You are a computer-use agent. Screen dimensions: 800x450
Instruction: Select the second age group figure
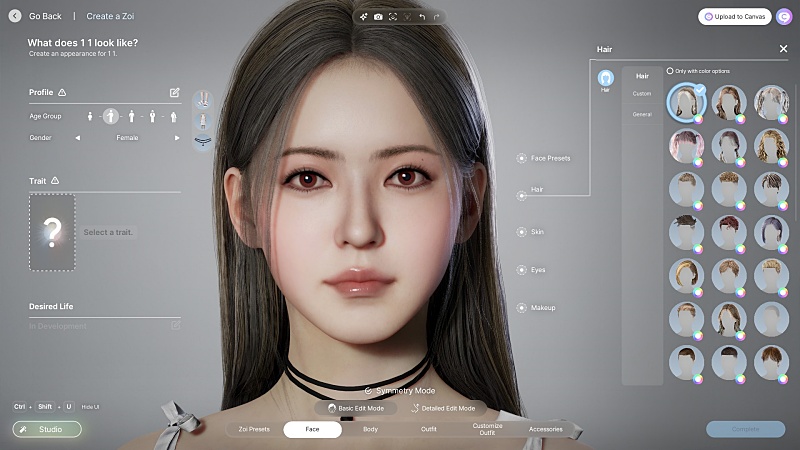coord(111,116)
